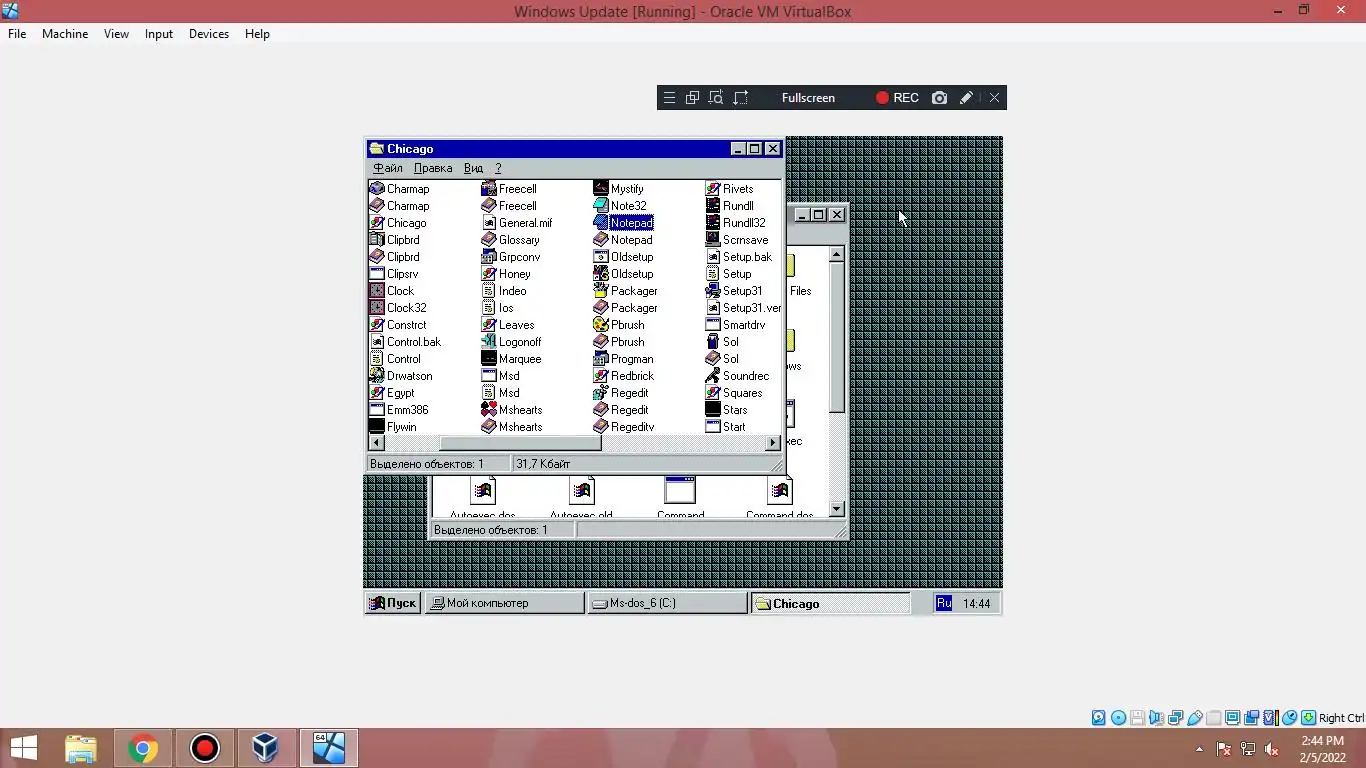Select the Stars screensaver file
This screenshot has width=1366, height=768.
[727, 410]
